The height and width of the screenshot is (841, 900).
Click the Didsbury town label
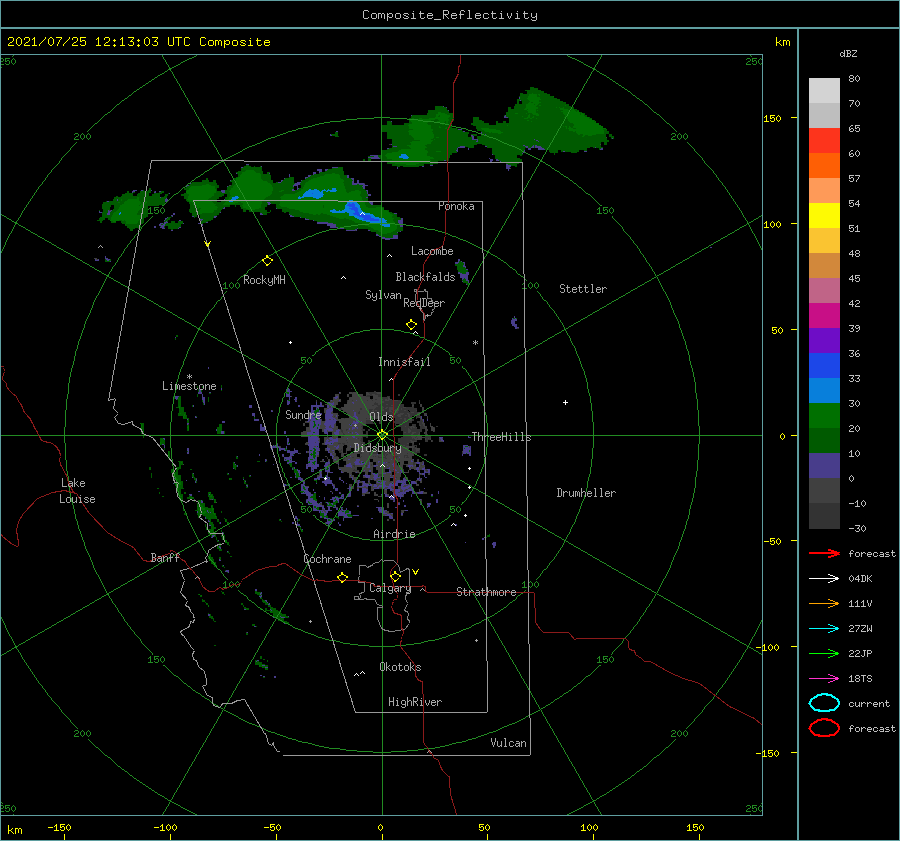[377, 448]
